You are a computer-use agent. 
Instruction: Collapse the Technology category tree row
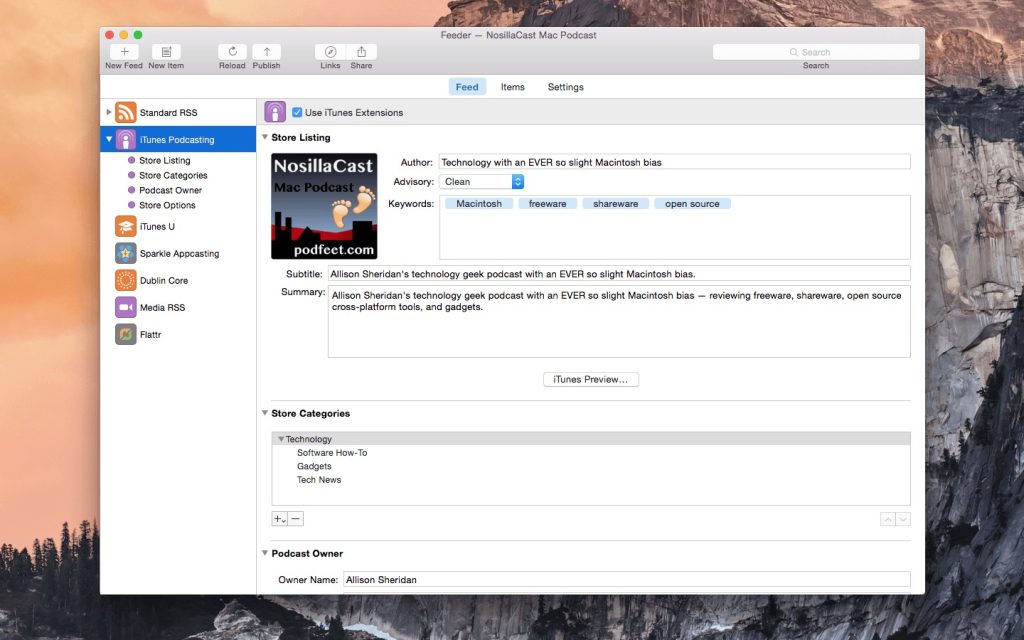point(281,439)
